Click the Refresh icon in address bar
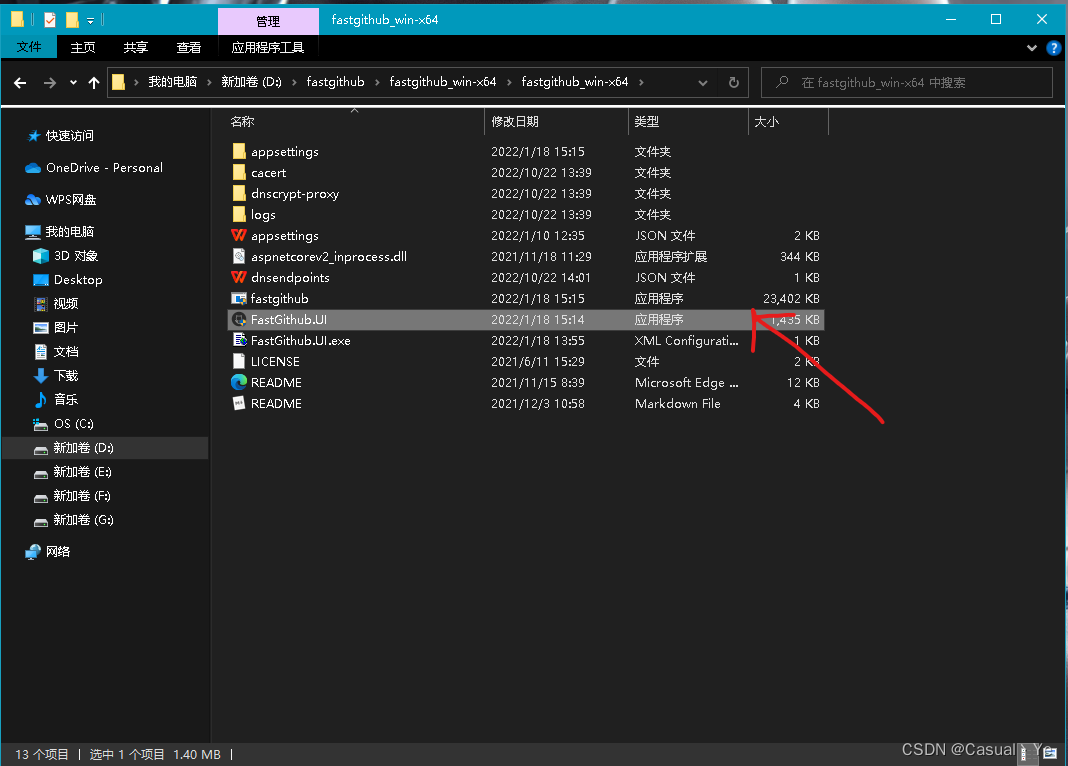This screenshot has width=1068, height=766. tap(733, 82)
